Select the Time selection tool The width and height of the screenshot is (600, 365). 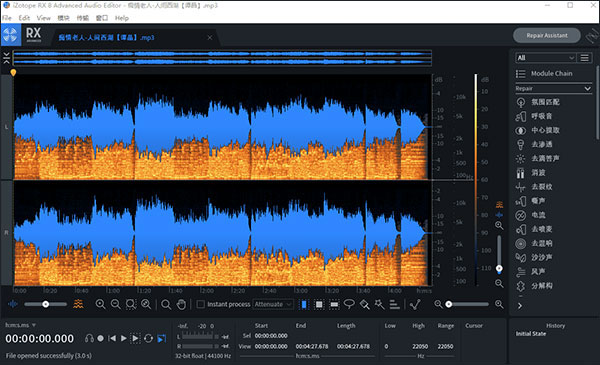pos(304,305)
